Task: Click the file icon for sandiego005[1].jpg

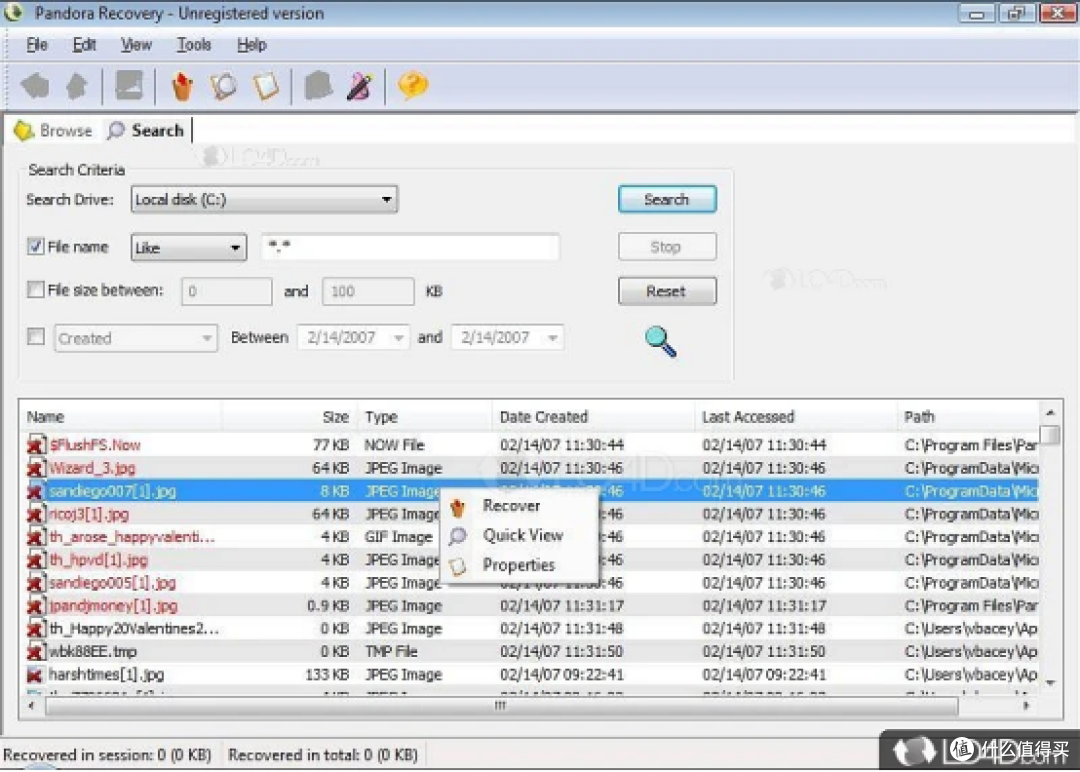Action: [36, 583]
